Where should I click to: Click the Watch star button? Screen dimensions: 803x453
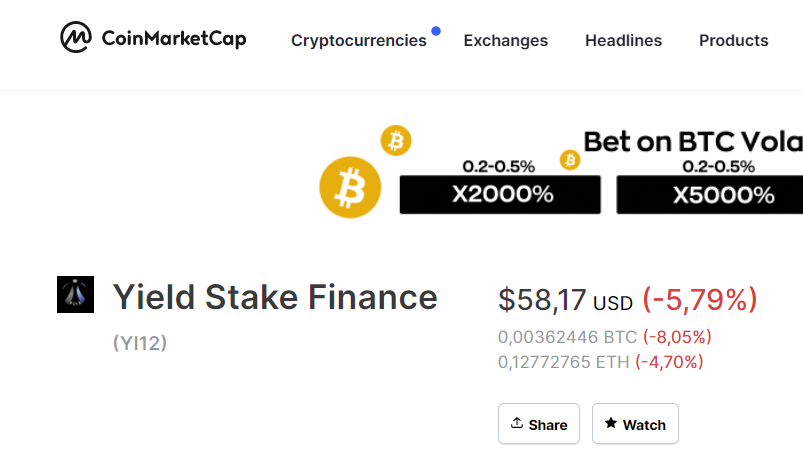(x=635, y=424)
